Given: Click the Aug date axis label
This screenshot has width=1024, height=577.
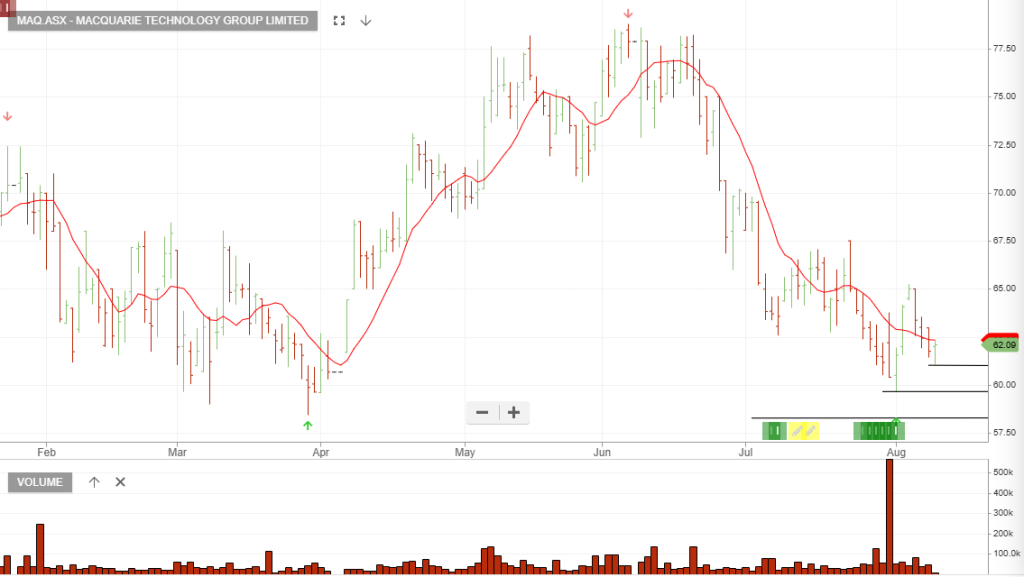Looking at the screenshot, I should coord(897,452).
